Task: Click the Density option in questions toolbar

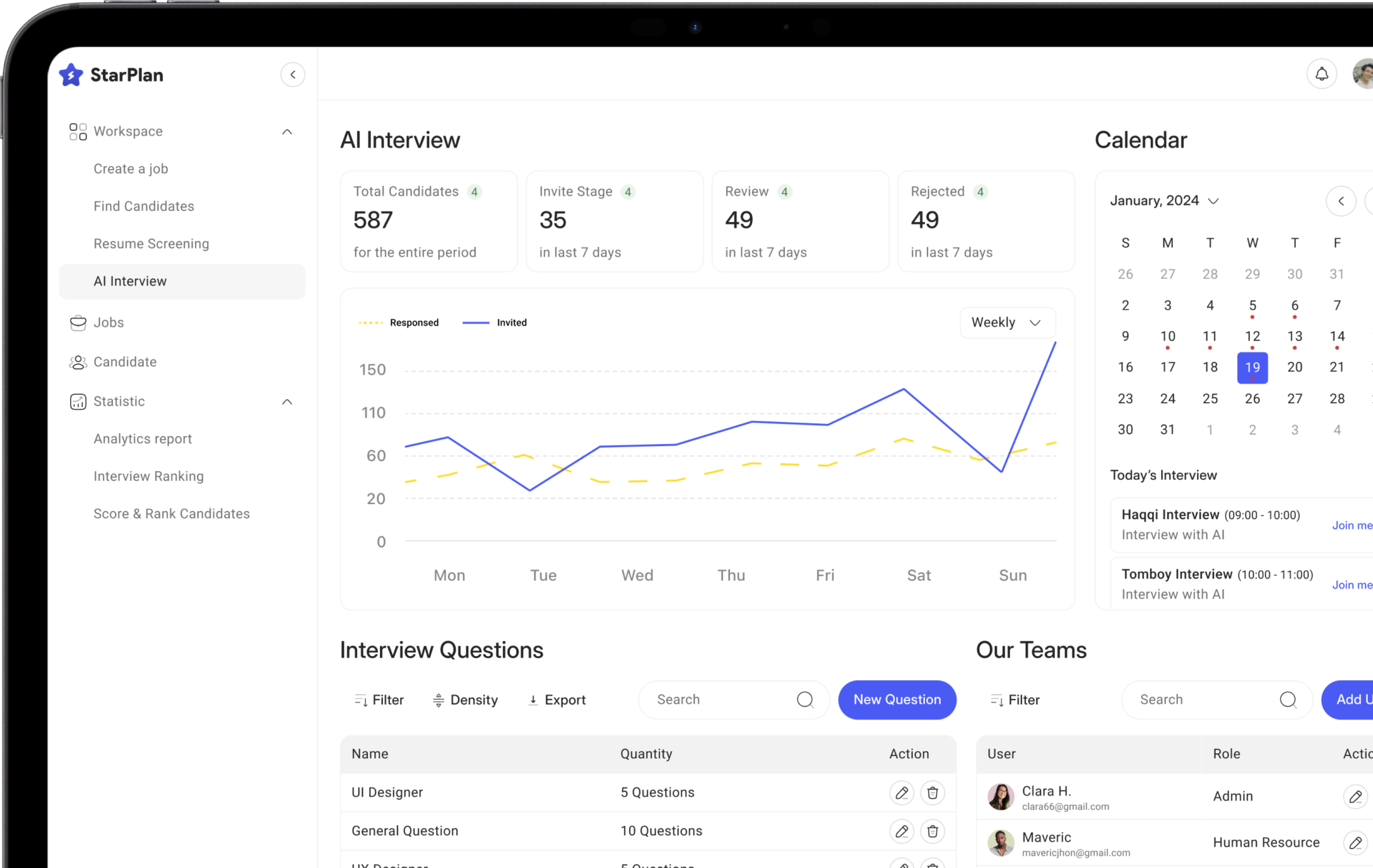Action: point(466,700)
